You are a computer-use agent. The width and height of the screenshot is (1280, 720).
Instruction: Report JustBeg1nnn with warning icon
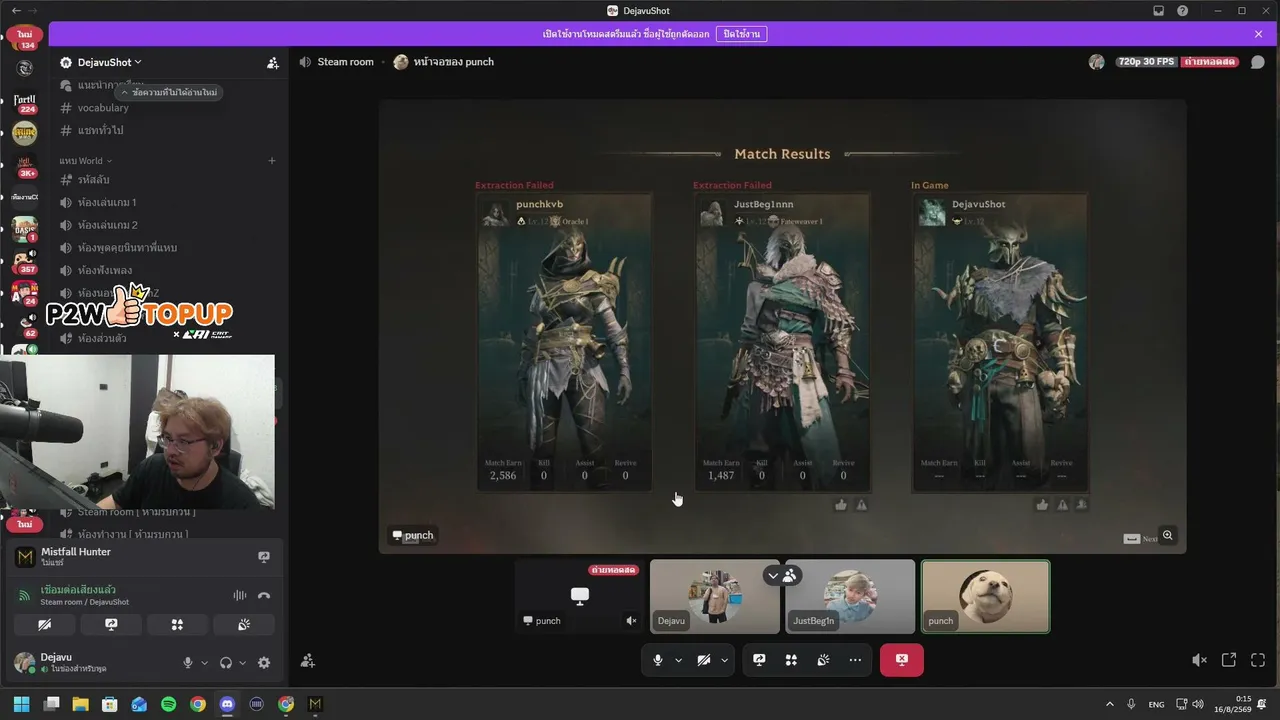coord(862,505)
